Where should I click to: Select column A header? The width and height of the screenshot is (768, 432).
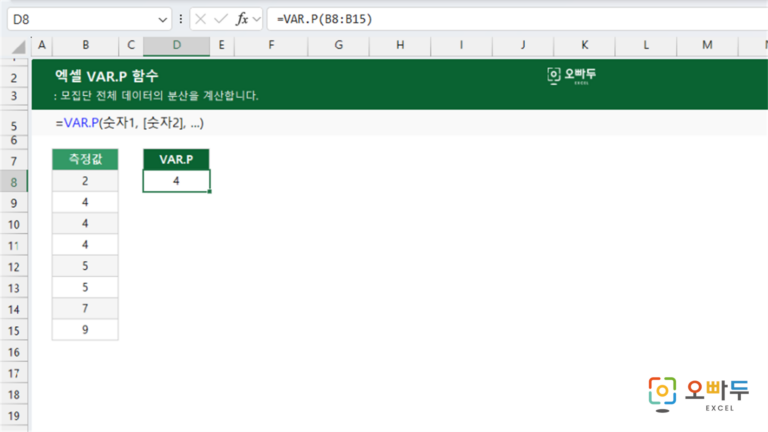click(x=42, y=45)
